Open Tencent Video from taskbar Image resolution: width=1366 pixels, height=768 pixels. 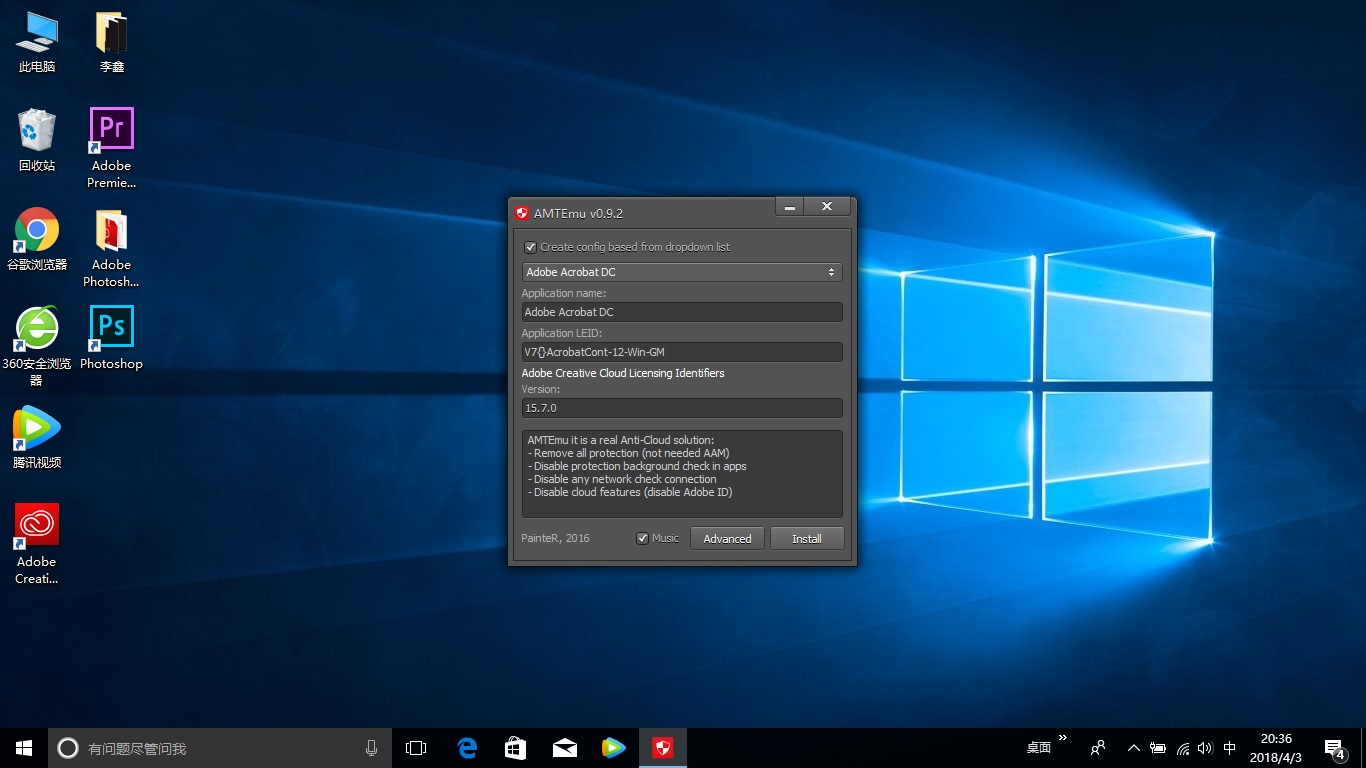click(x=613, y=748)
